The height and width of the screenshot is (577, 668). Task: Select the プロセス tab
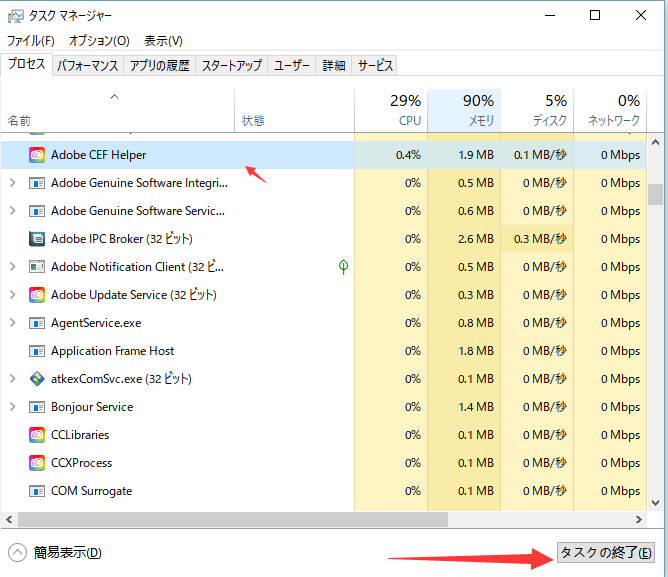pos(26,64)
